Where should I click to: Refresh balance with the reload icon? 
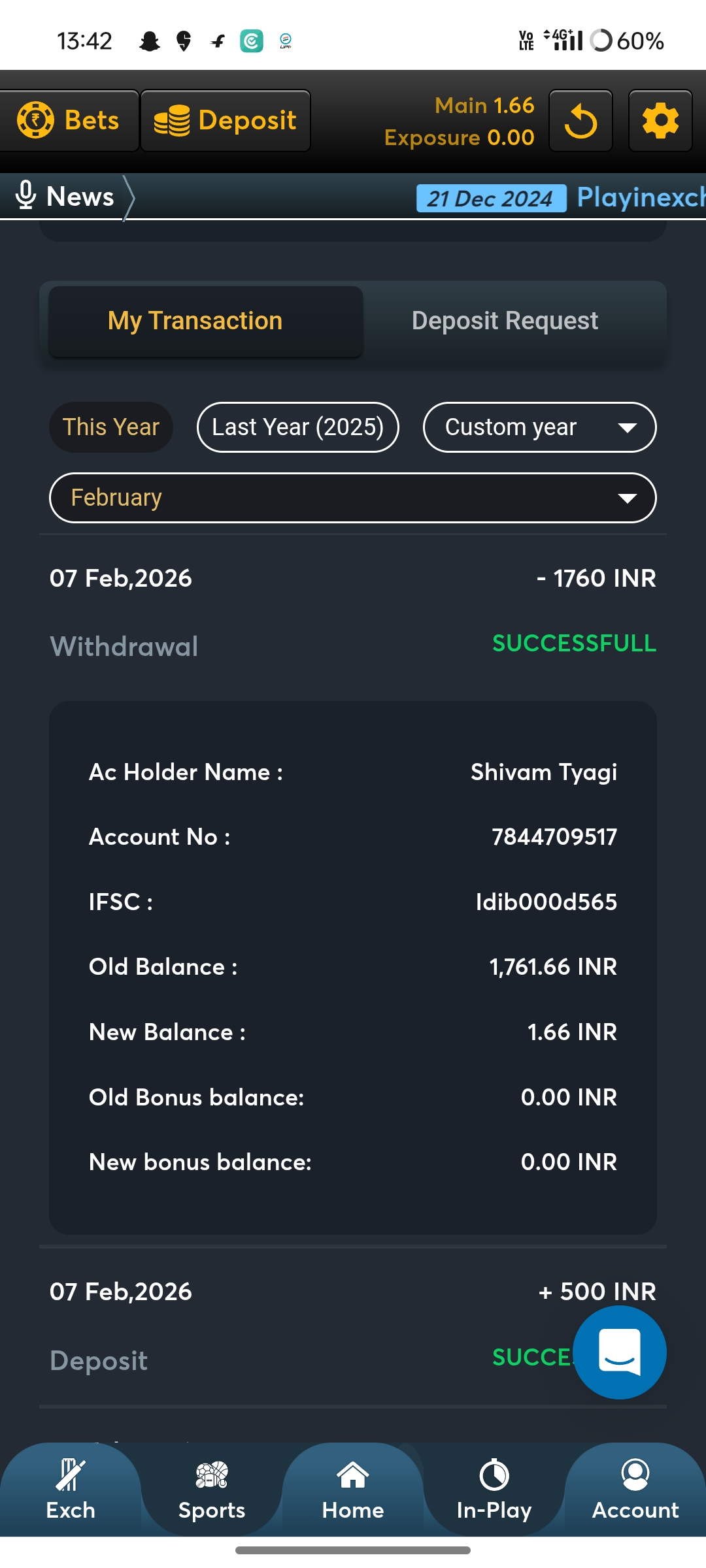pos(580,121)
